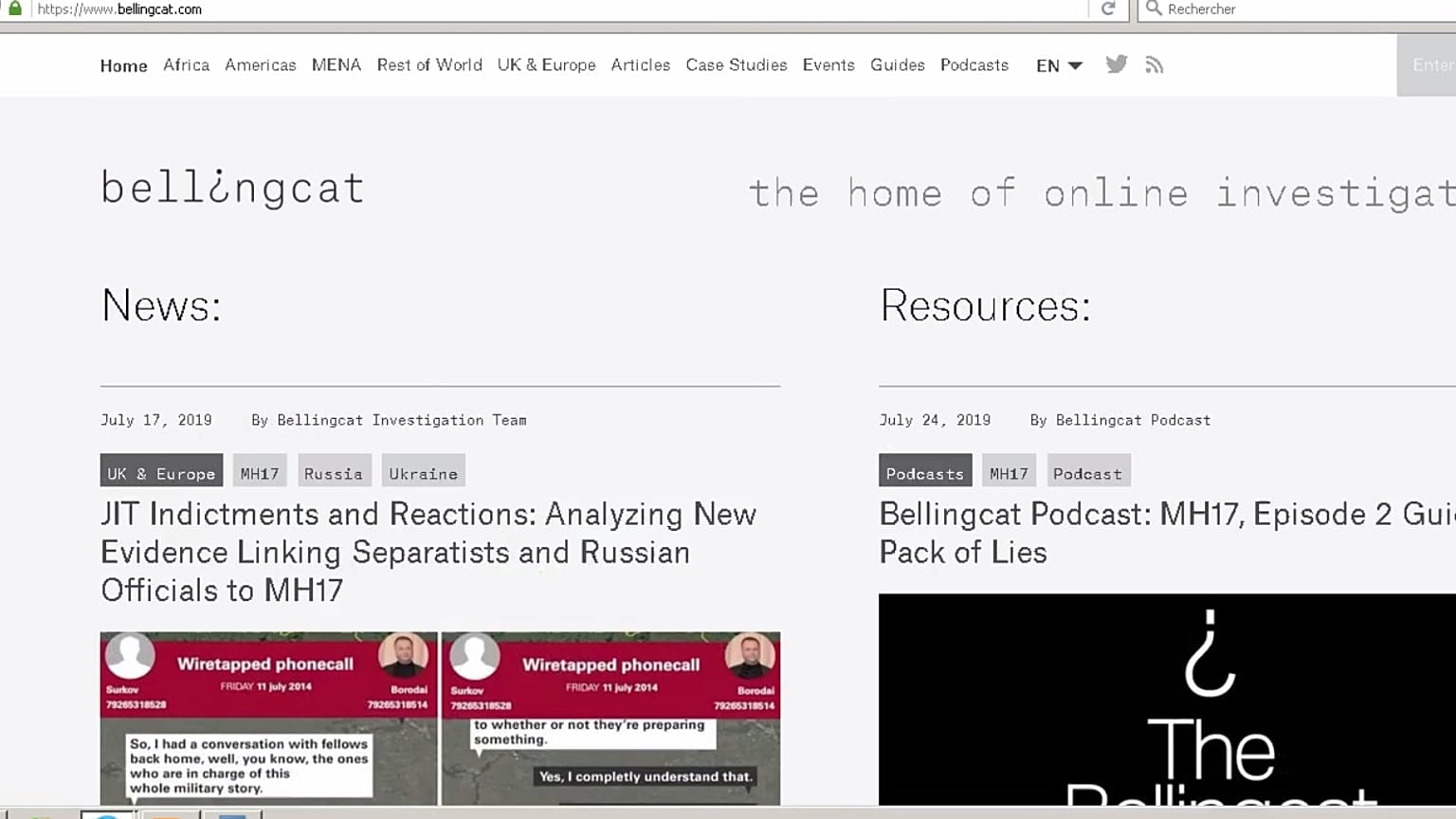Screen dimensions: 1456x819
Task: Click the site search box labeled Enter
Action: [x=1427, y=64]
